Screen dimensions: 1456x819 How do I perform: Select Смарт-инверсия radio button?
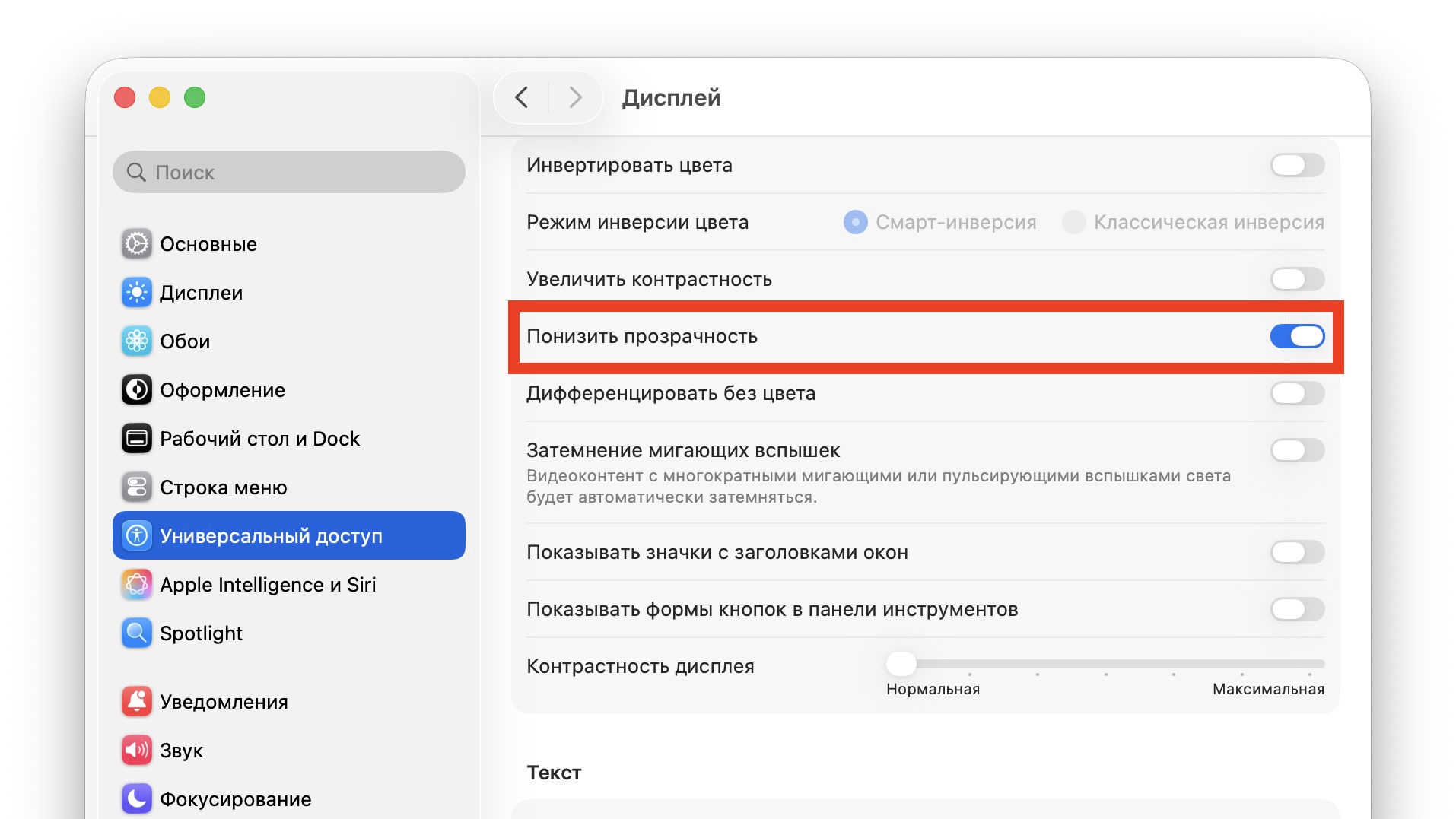point(856,222)
